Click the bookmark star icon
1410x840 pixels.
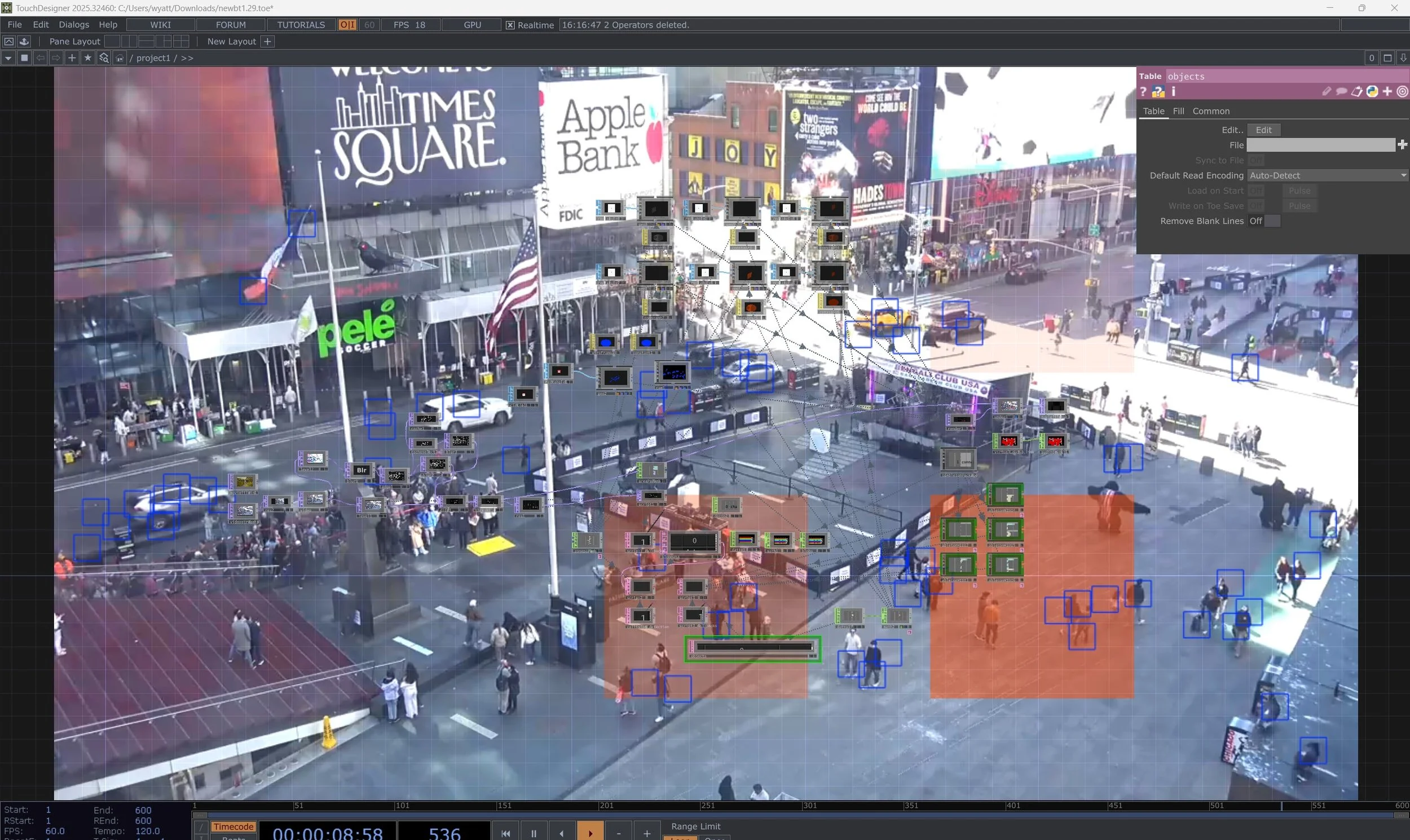point(88,58)
